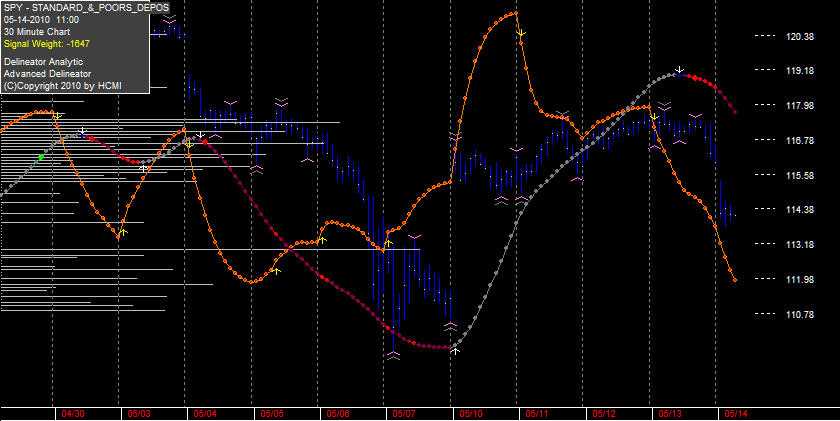Select the 05/14 date label

[x=736, y=414]
